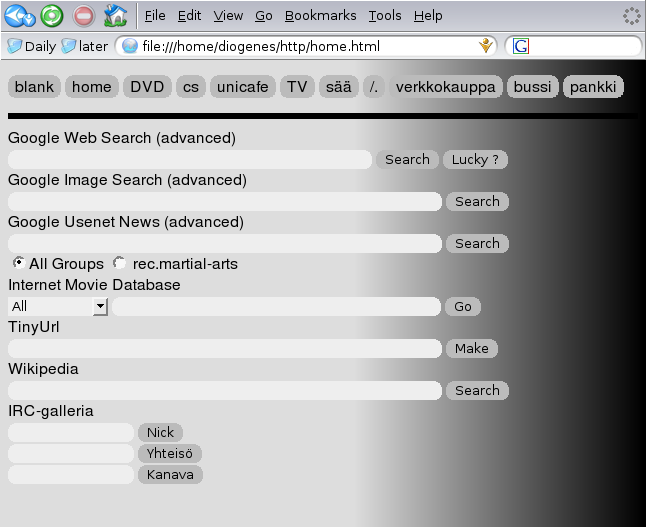Screen dimensions: 646x527
Task: Click Search for Google Web Search
Action: [x=407, y=159]
